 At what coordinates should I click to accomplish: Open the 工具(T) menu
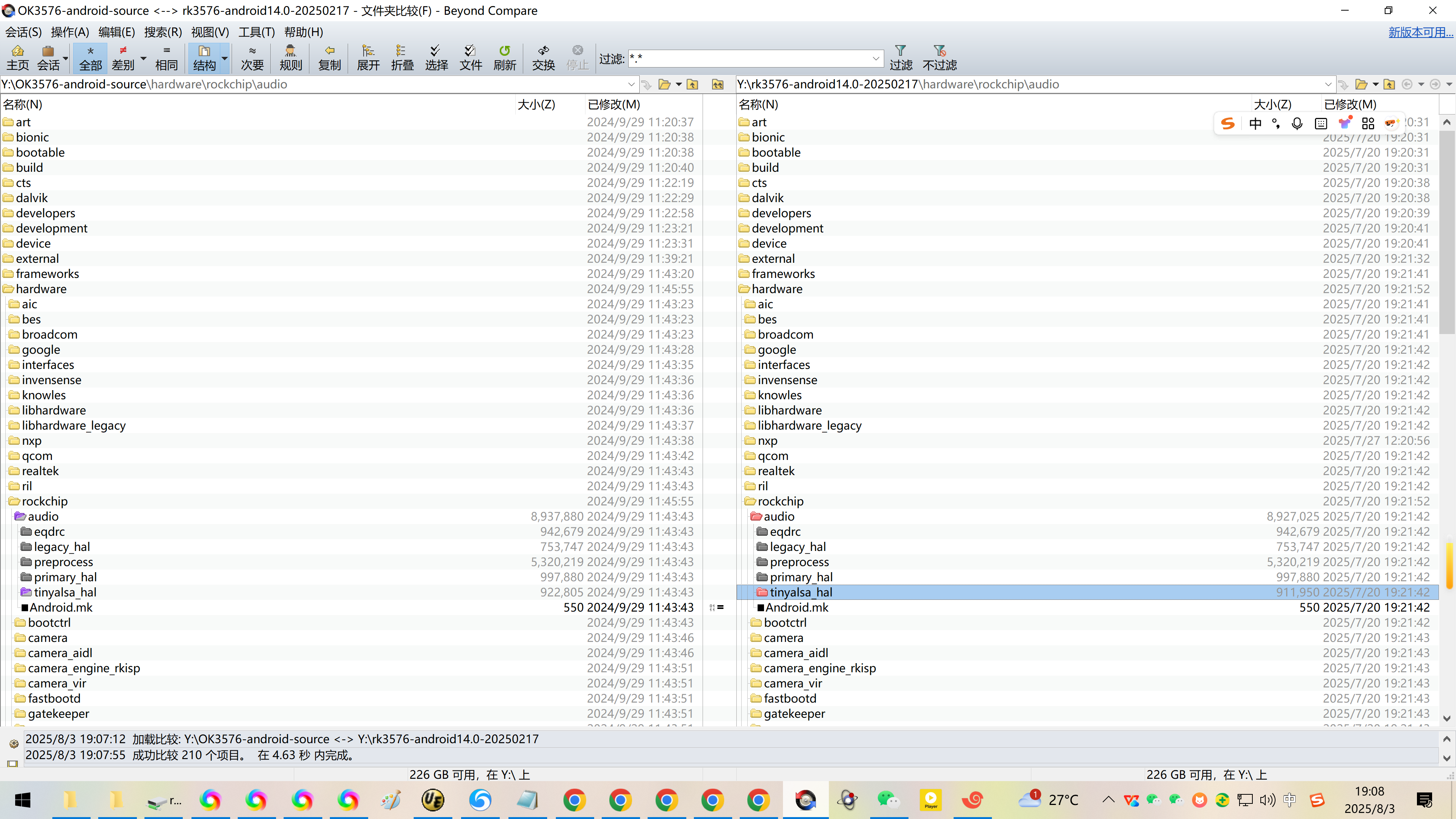click(257, 32)
